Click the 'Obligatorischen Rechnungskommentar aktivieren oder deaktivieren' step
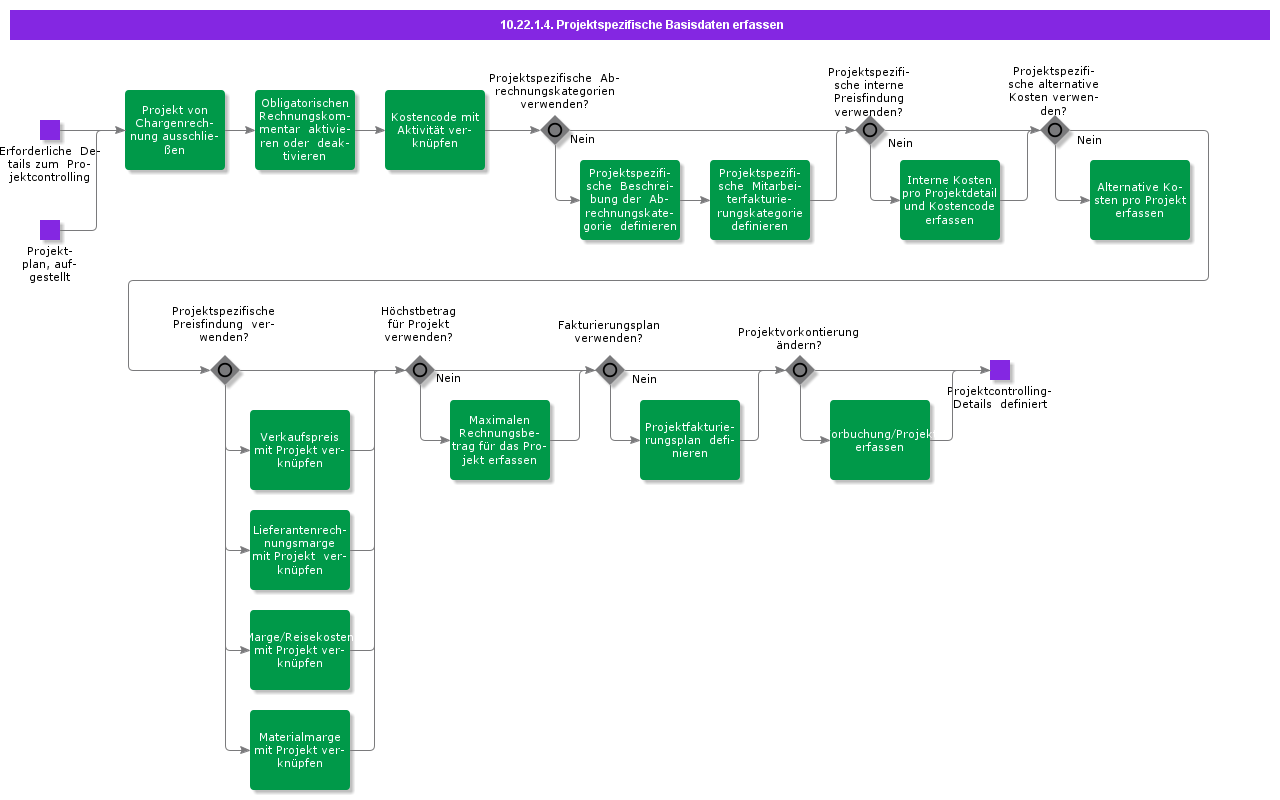 click(306, 130)
